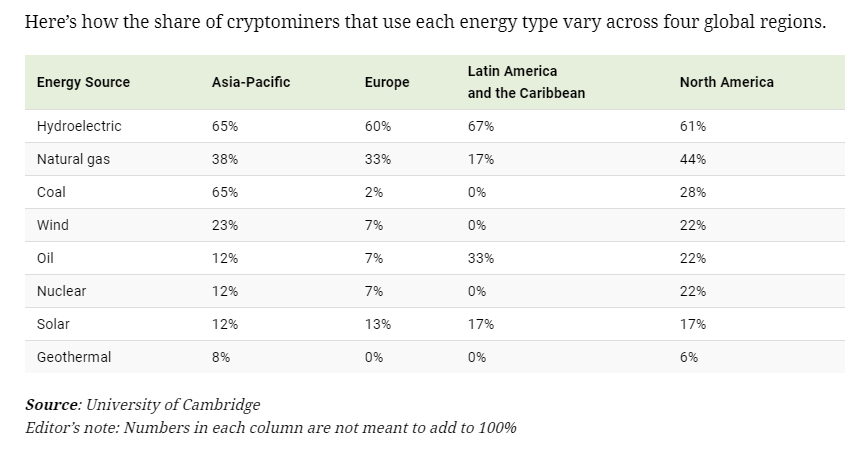Click the Oil row label
Viewport: 860px width, 450px height.
[x=45, y=258]
